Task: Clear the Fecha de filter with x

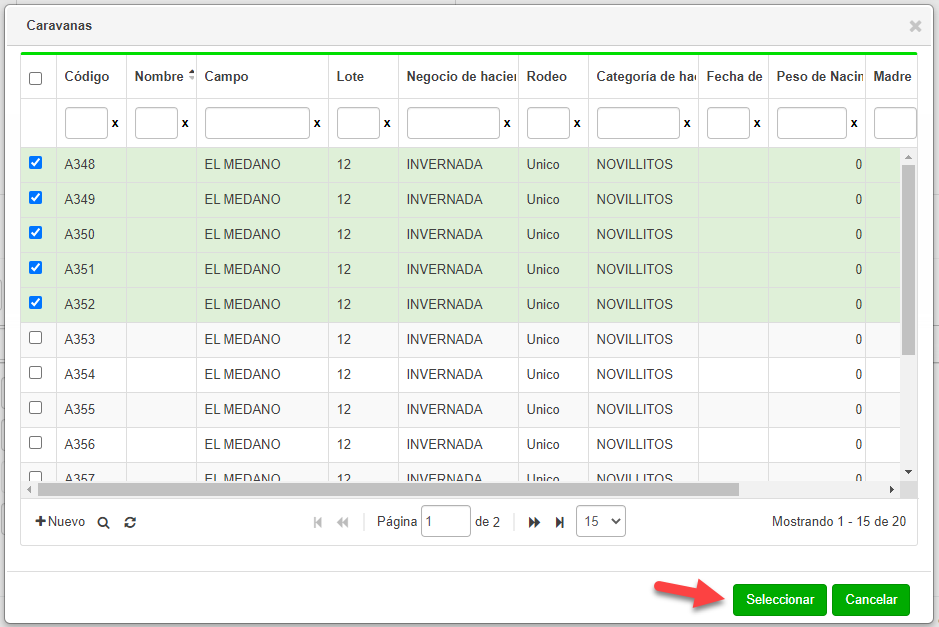Action: (x=757, y=123)
